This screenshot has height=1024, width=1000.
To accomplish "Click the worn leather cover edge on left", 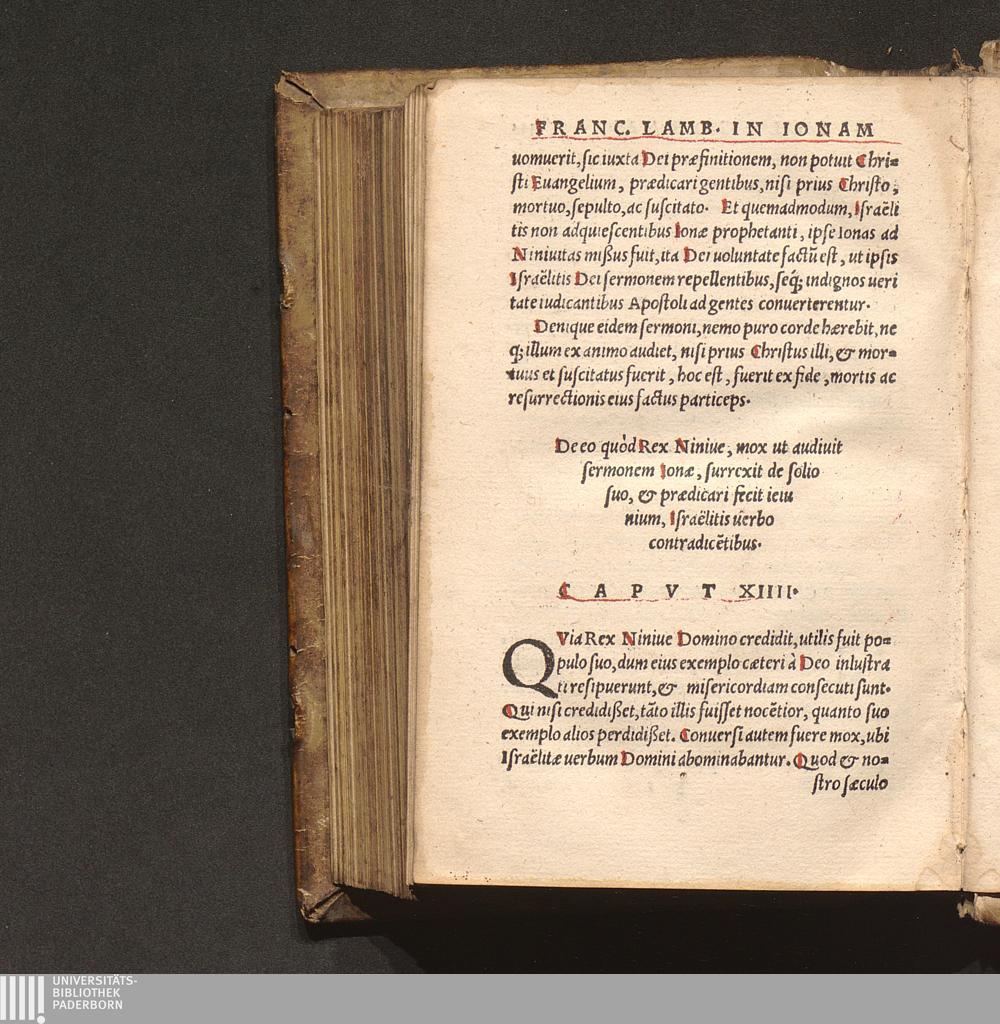I will (297, 500).
